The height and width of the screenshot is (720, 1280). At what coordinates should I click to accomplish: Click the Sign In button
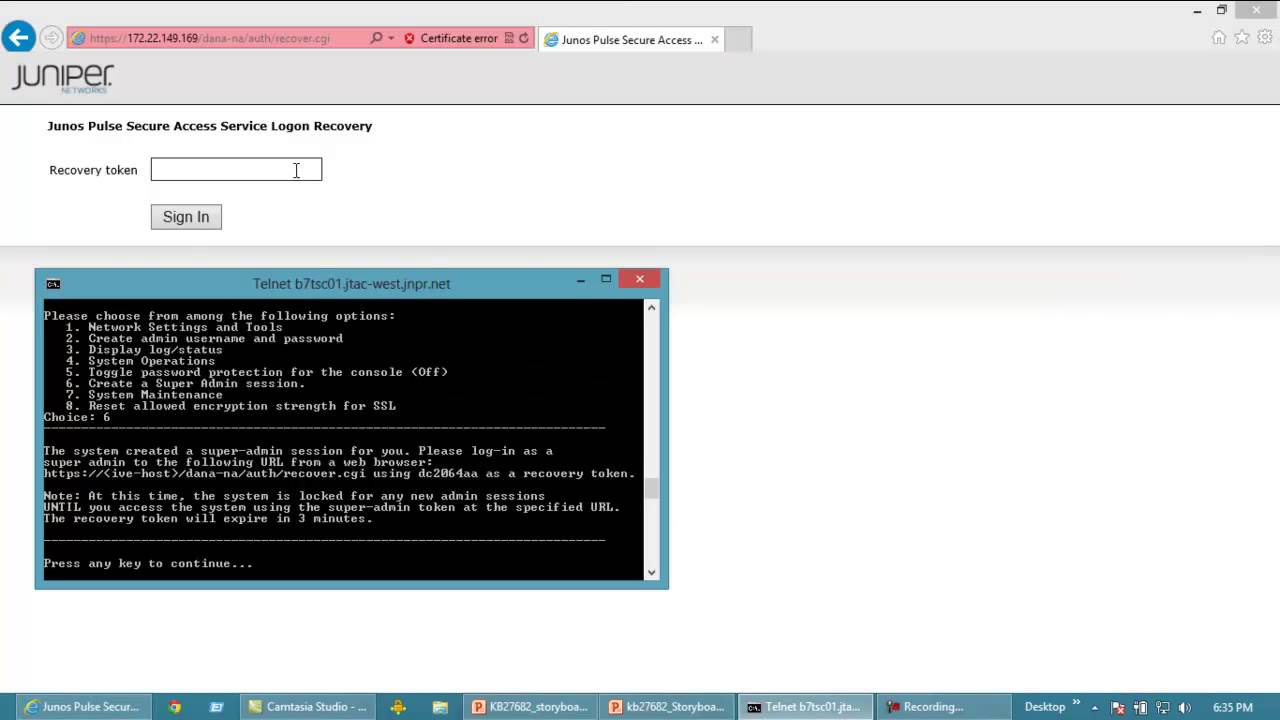click(186, 217)
